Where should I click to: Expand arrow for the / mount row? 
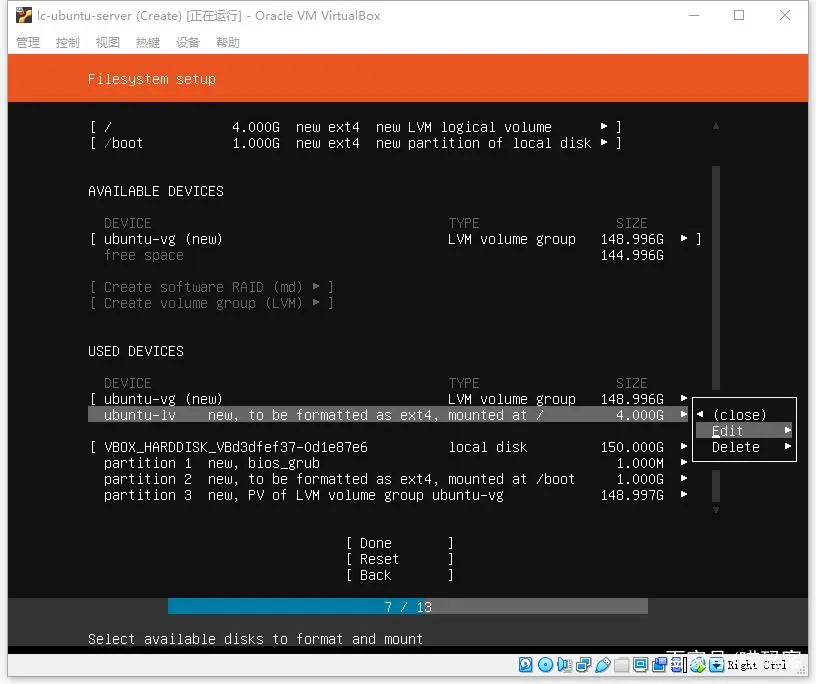[x=604, y=126]
